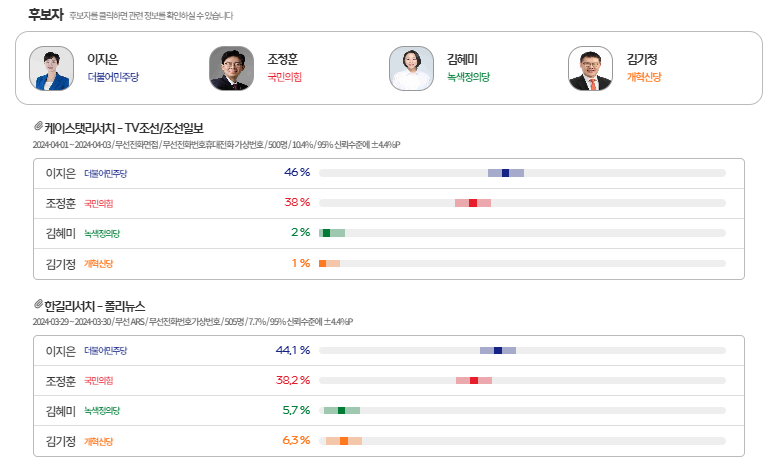Open candidate 김기정's profile photo

pos(590,68)
